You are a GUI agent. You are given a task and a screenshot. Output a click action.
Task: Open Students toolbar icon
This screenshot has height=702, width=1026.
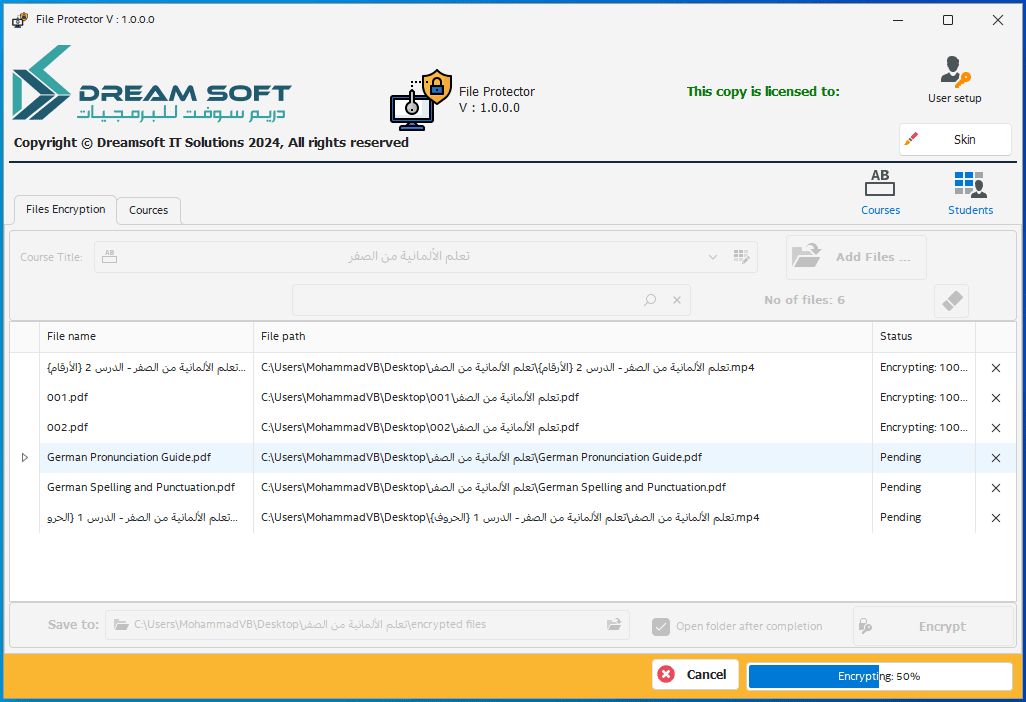coord(970,192)
